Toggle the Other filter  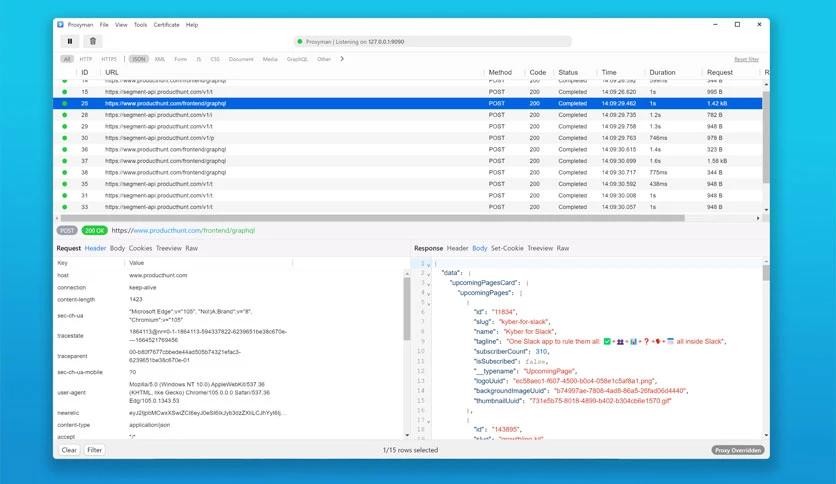click(x=324, y=59)
